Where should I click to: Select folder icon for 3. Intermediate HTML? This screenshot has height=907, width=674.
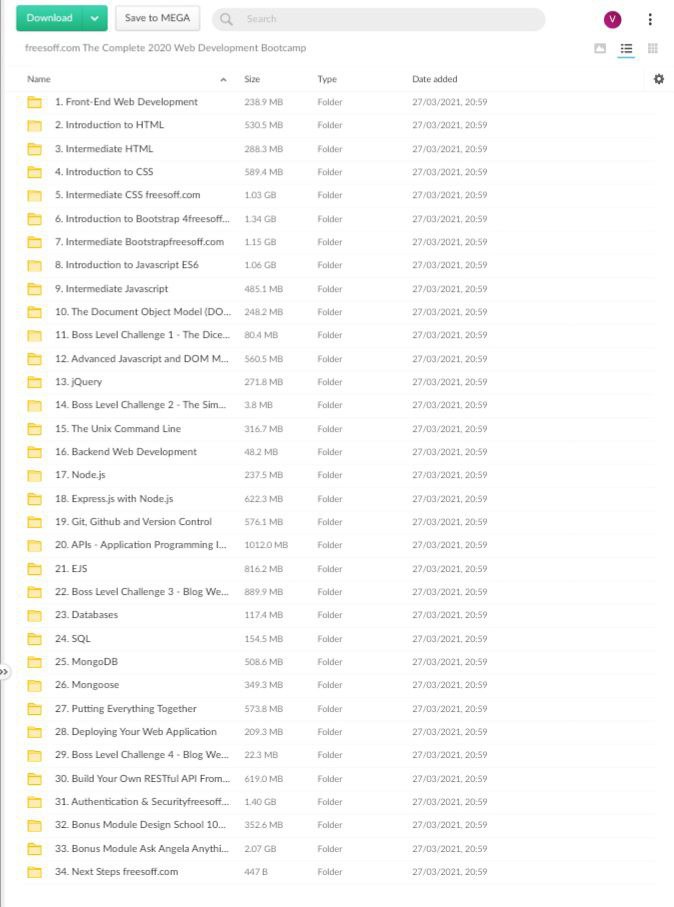click(x=35, y=149)
